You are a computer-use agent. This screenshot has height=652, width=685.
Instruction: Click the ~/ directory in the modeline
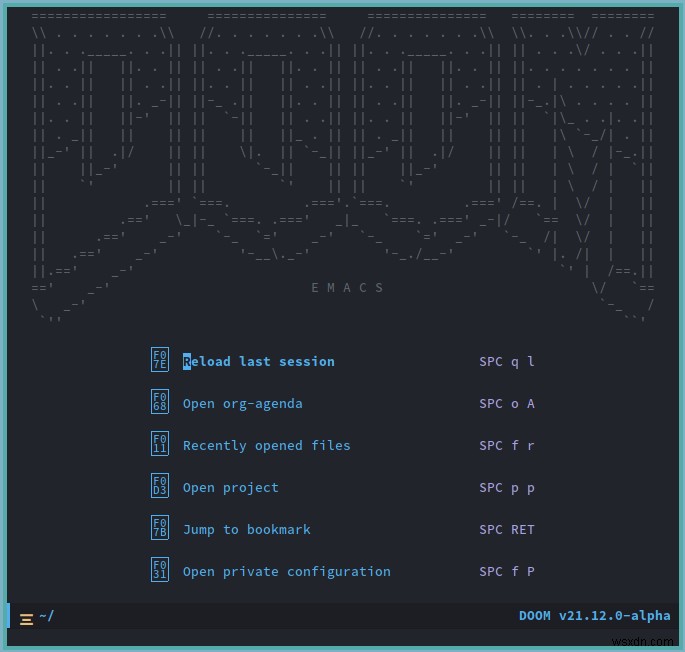point(47,616)
